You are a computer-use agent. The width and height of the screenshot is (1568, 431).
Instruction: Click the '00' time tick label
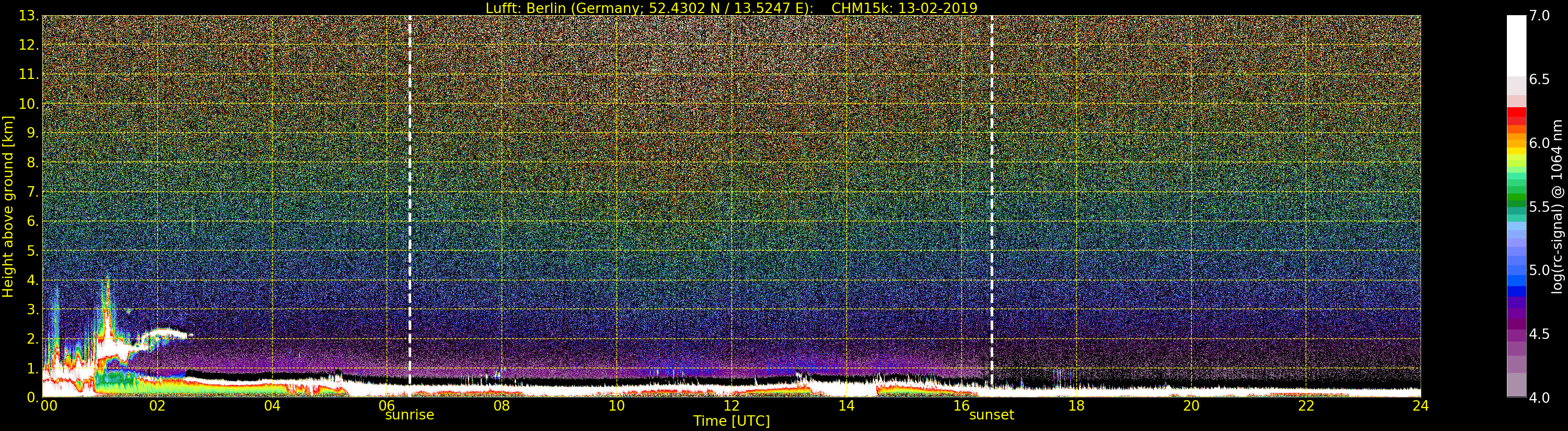click(x=49, y=405)
